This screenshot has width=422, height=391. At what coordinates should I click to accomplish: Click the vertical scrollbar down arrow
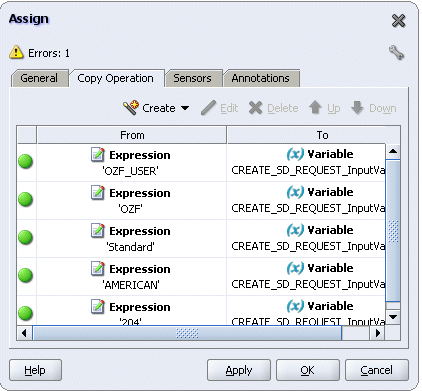pyautogui.click(x=393, y=317)
